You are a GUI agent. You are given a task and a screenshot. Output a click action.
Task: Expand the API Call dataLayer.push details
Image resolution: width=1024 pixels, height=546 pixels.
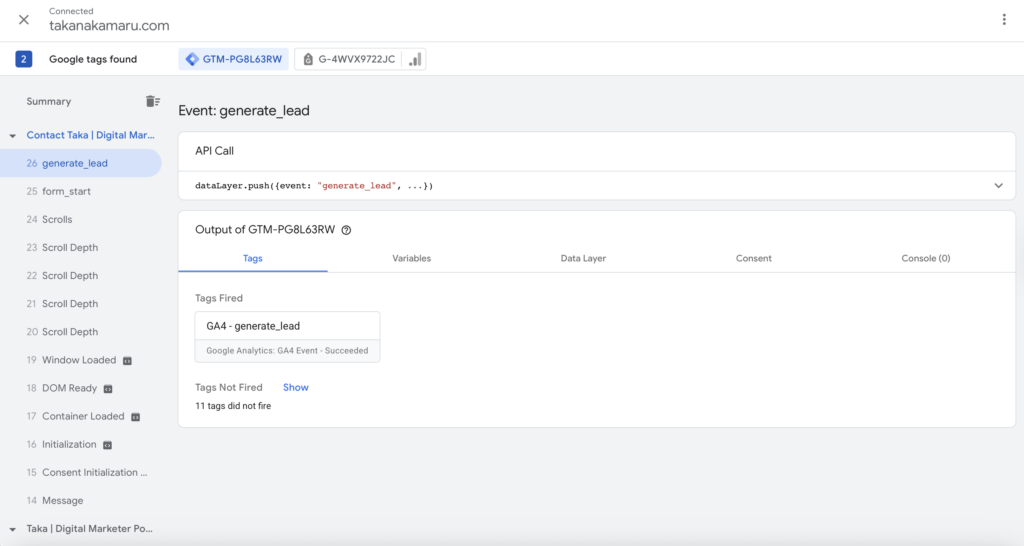[998, 185]
